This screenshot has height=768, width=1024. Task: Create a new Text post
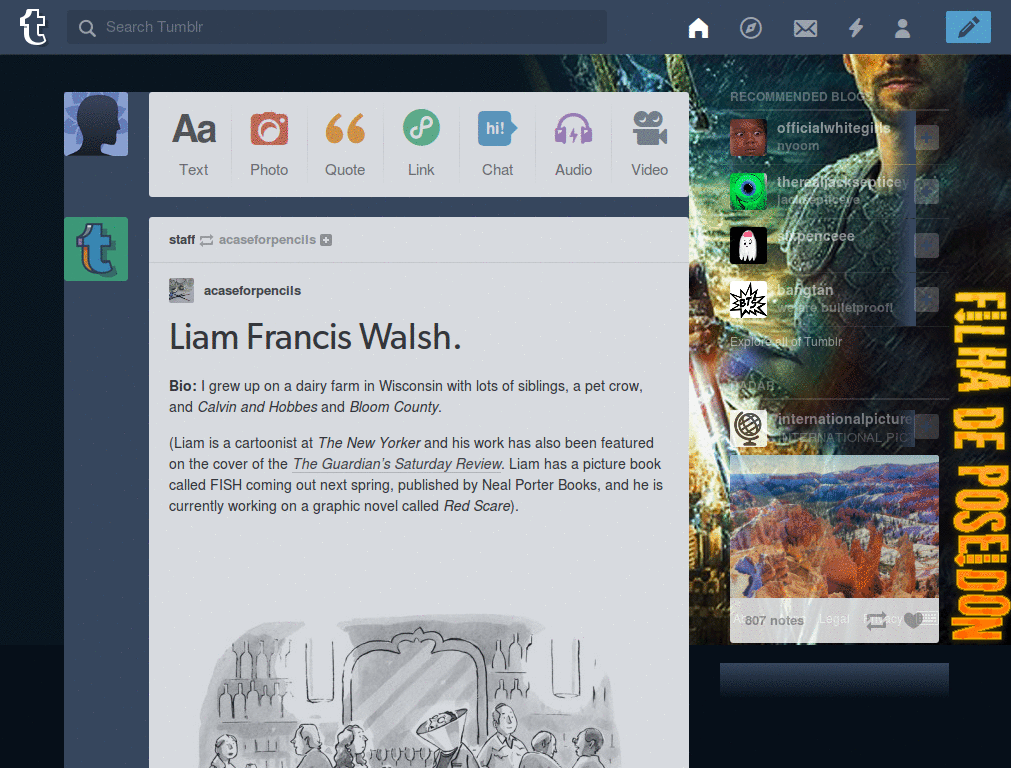point(194,144)
